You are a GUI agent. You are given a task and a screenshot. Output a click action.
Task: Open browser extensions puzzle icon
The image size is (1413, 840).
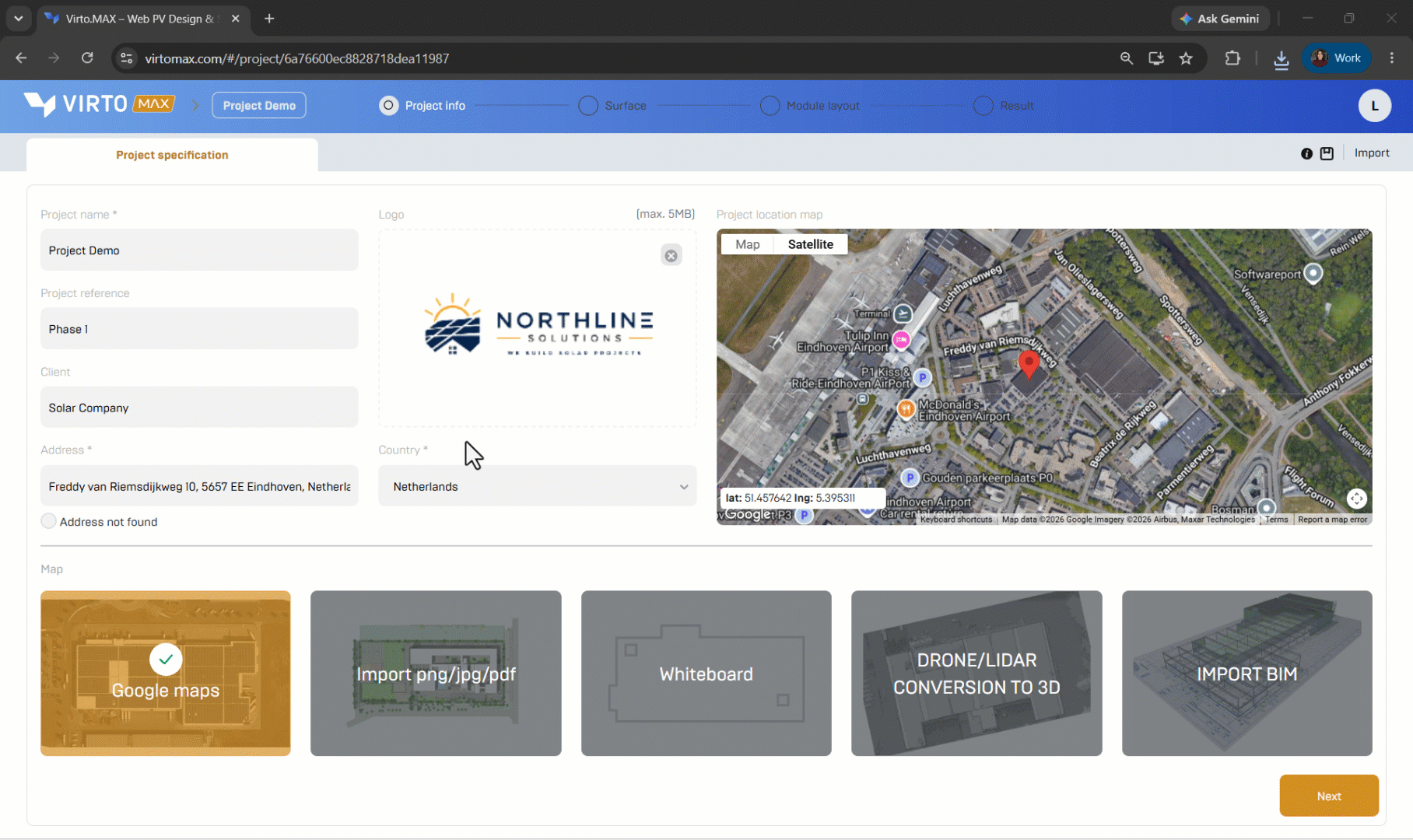click(1232, 58)
